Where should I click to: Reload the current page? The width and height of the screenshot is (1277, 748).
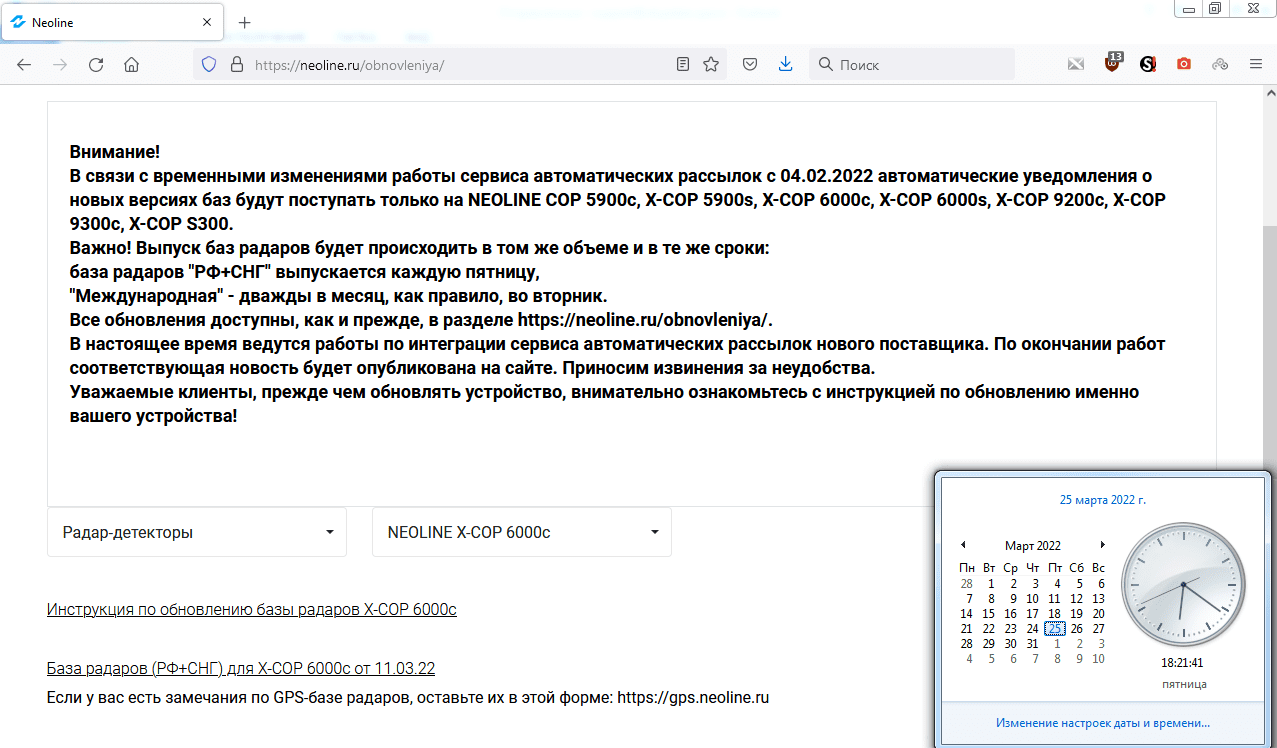pos(96,64)
